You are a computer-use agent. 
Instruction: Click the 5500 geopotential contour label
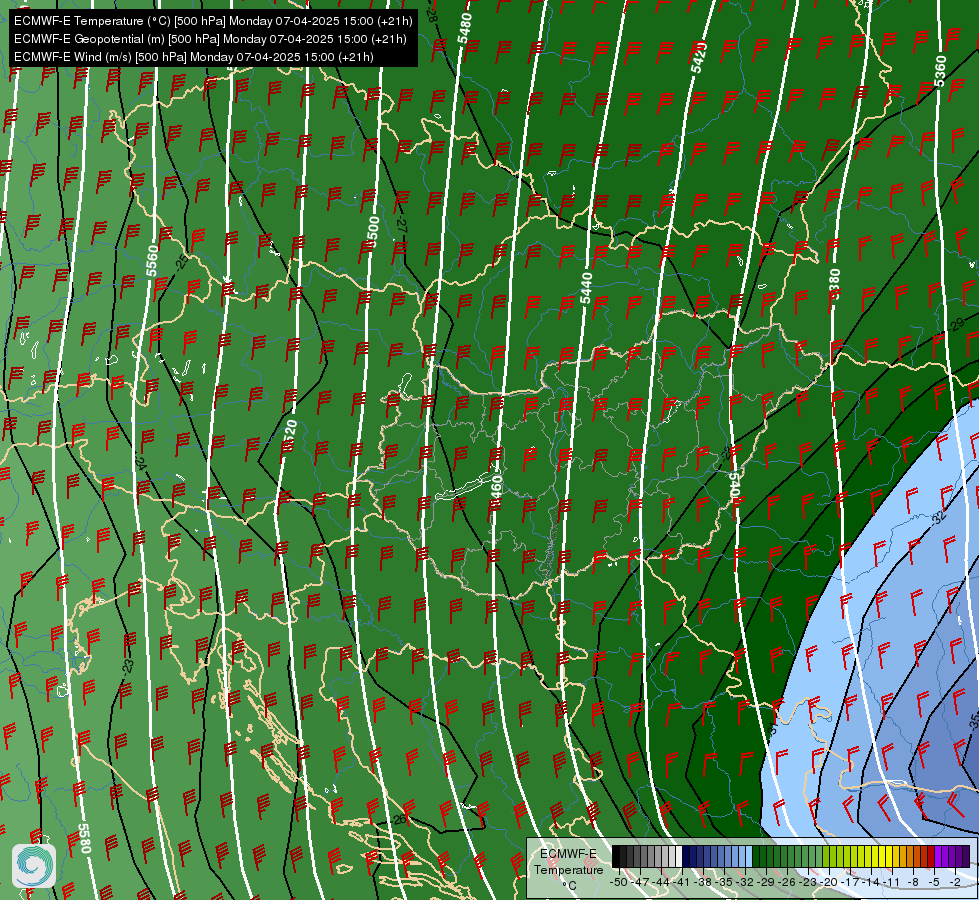click(373, 232)
